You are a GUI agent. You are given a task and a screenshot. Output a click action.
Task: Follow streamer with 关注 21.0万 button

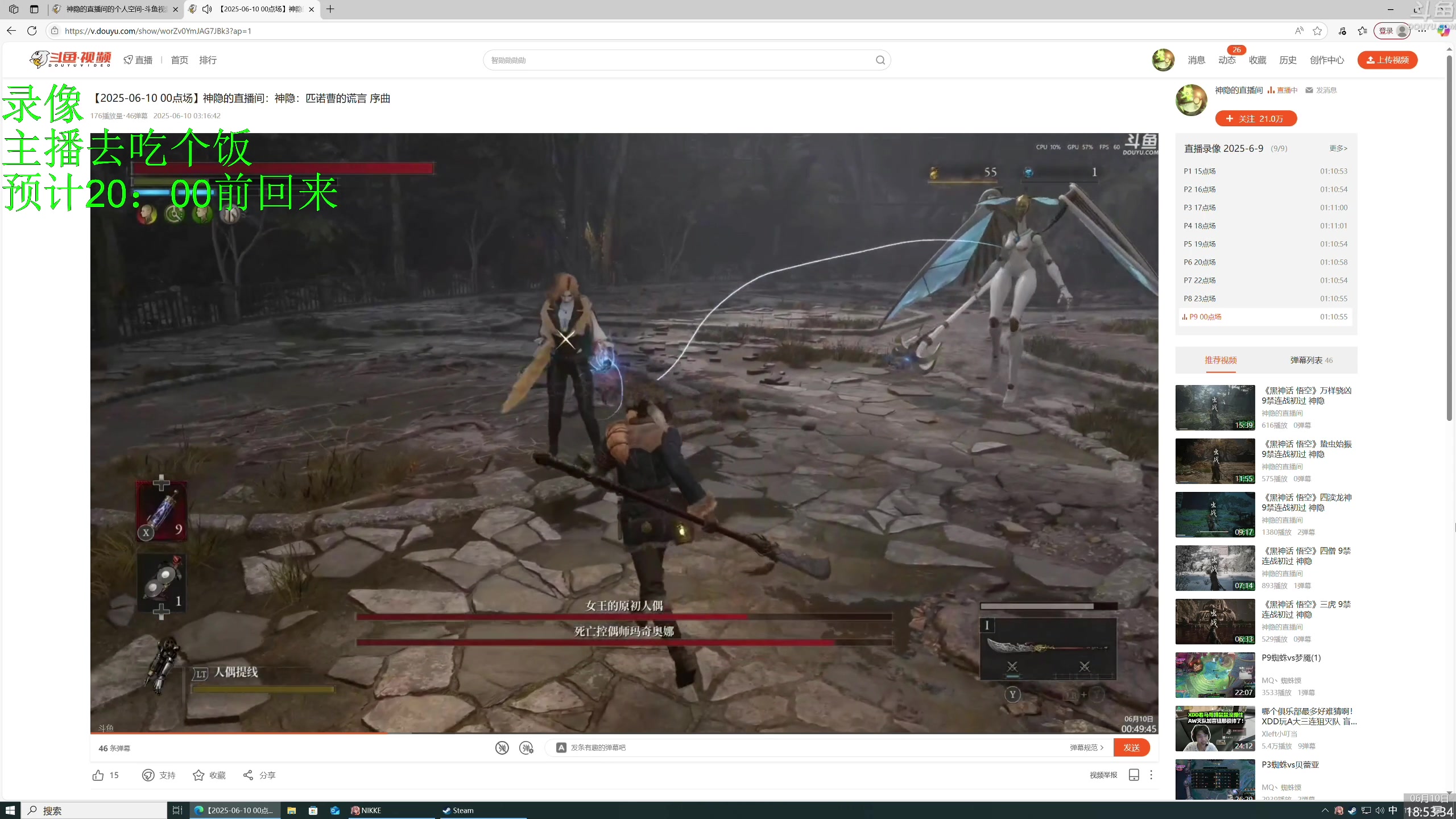coord(1256,118)
